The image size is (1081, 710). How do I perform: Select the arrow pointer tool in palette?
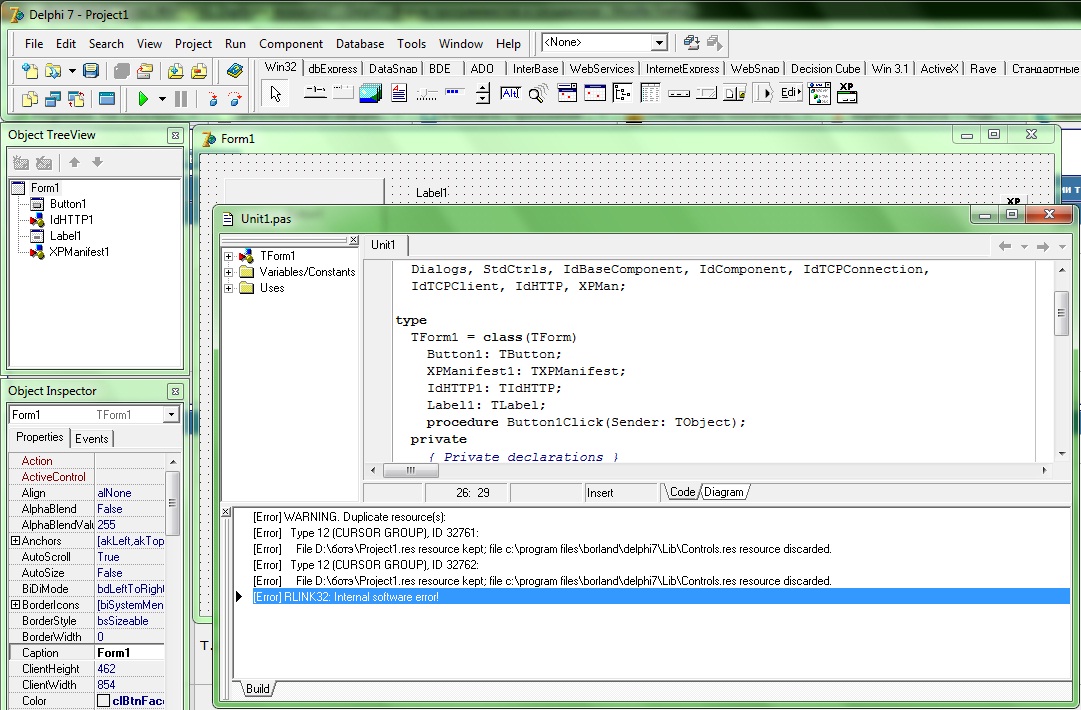(x=276, y=94)
